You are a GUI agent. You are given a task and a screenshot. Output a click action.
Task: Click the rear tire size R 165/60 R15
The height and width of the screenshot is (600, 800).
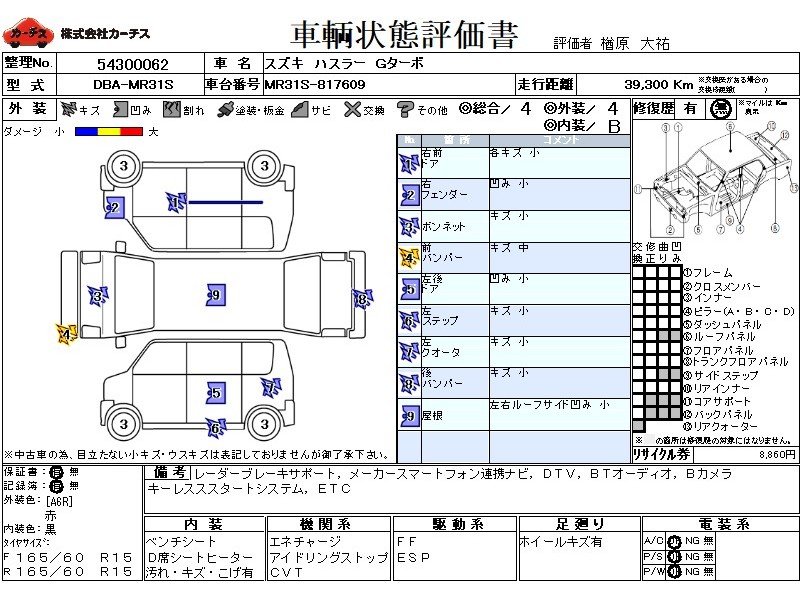click(x=68, y=571)
